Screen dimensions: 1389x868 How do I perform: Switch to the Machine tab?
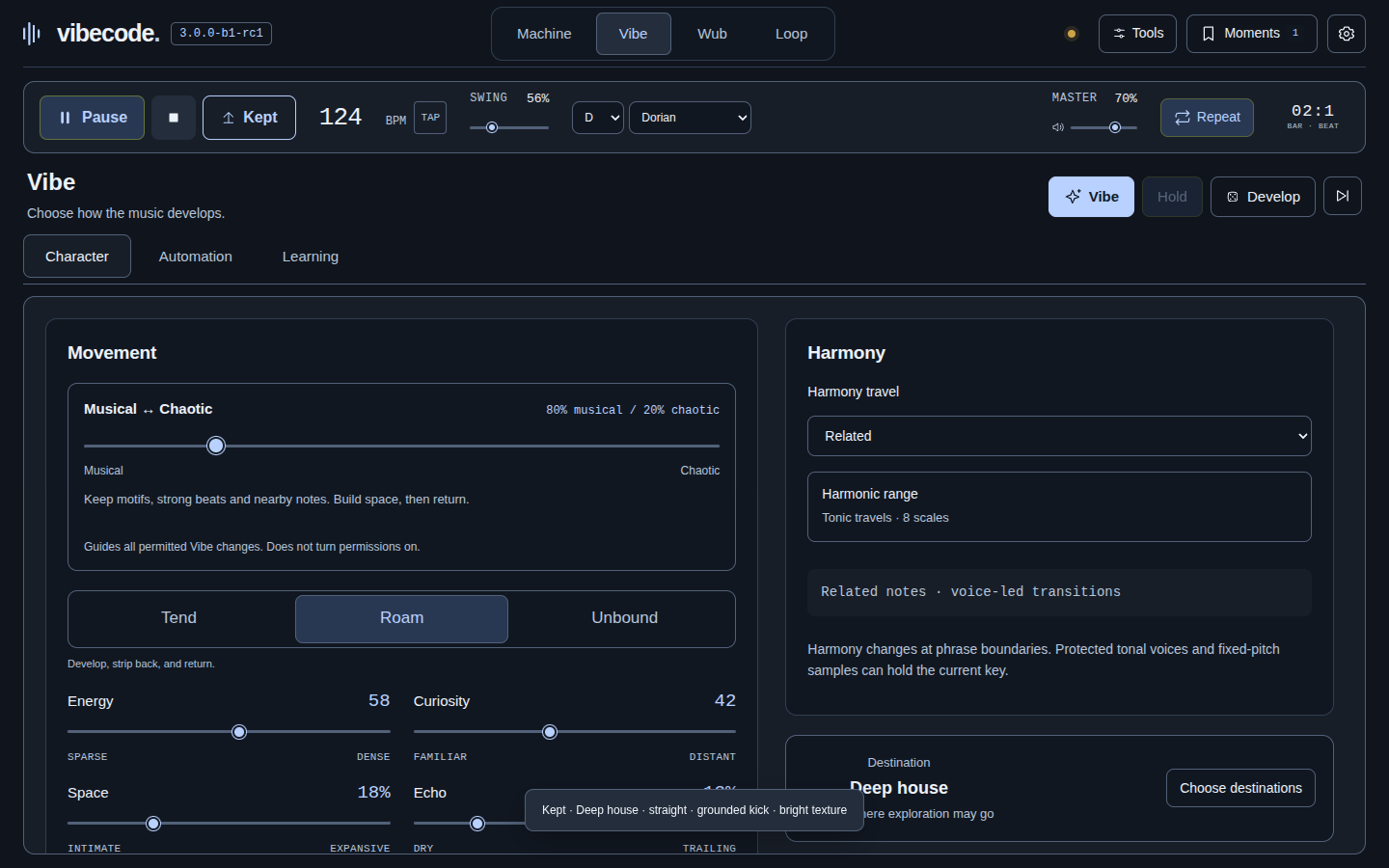pyautogui.click(x=544, y=34)
